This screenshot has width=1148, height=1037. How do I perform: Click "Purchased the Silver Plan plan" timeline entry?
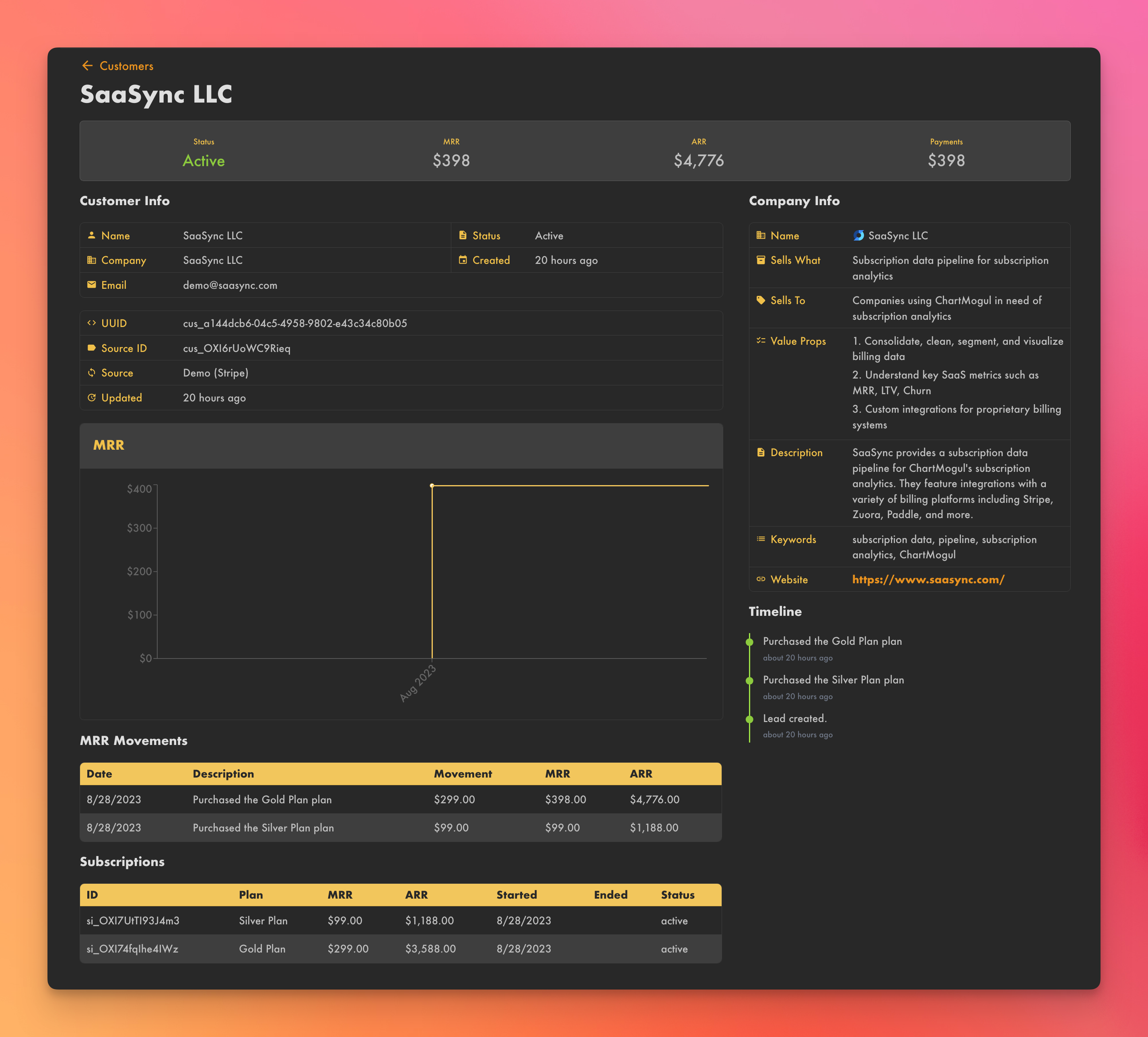(x=833, y=680)
